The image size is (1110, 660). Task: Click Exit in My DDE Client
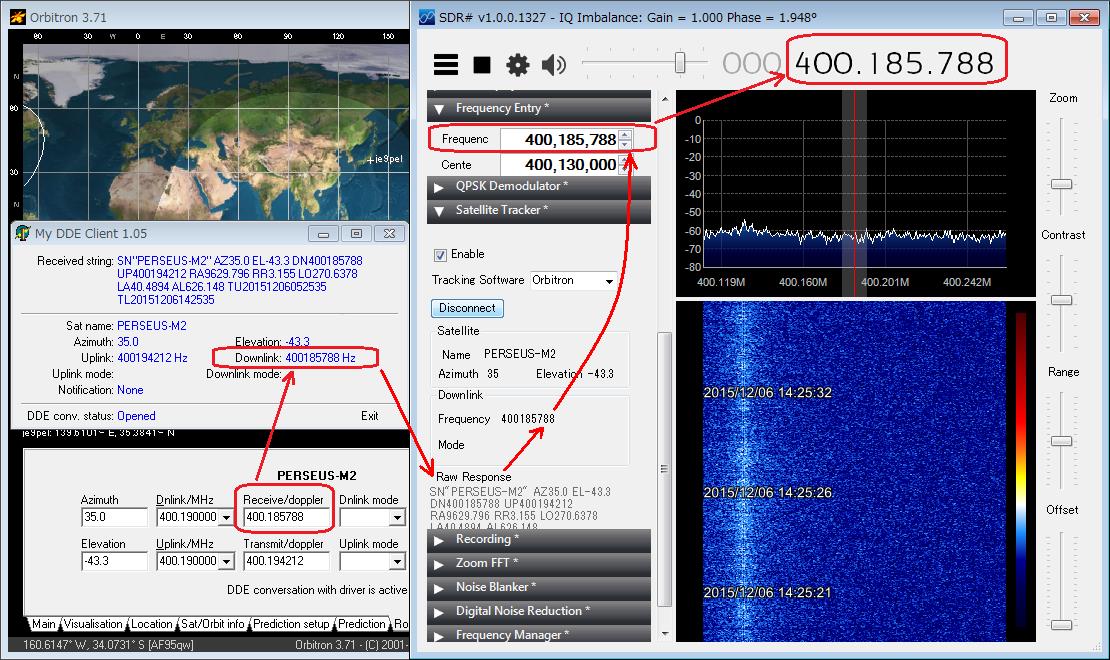coord(370,416)
